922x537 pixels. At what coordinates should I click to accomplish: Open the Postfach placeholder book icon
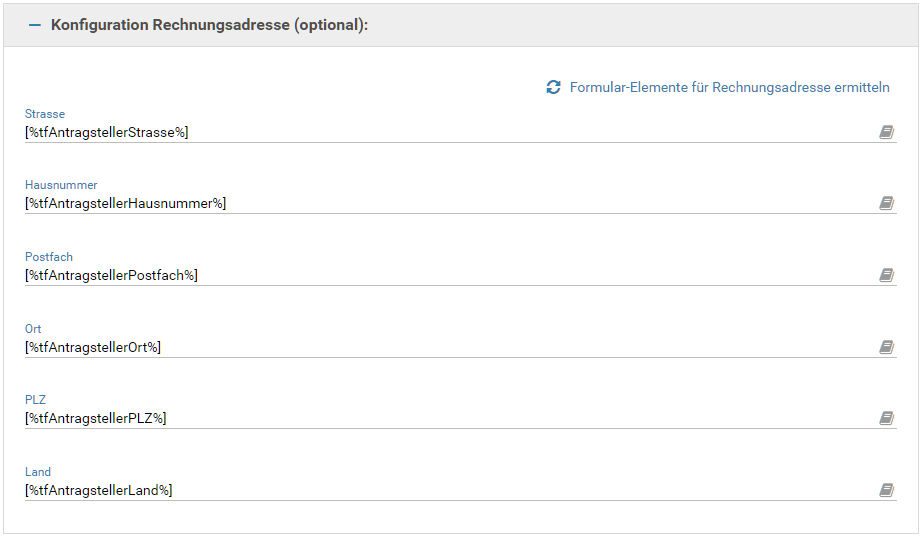coord(886,275)
